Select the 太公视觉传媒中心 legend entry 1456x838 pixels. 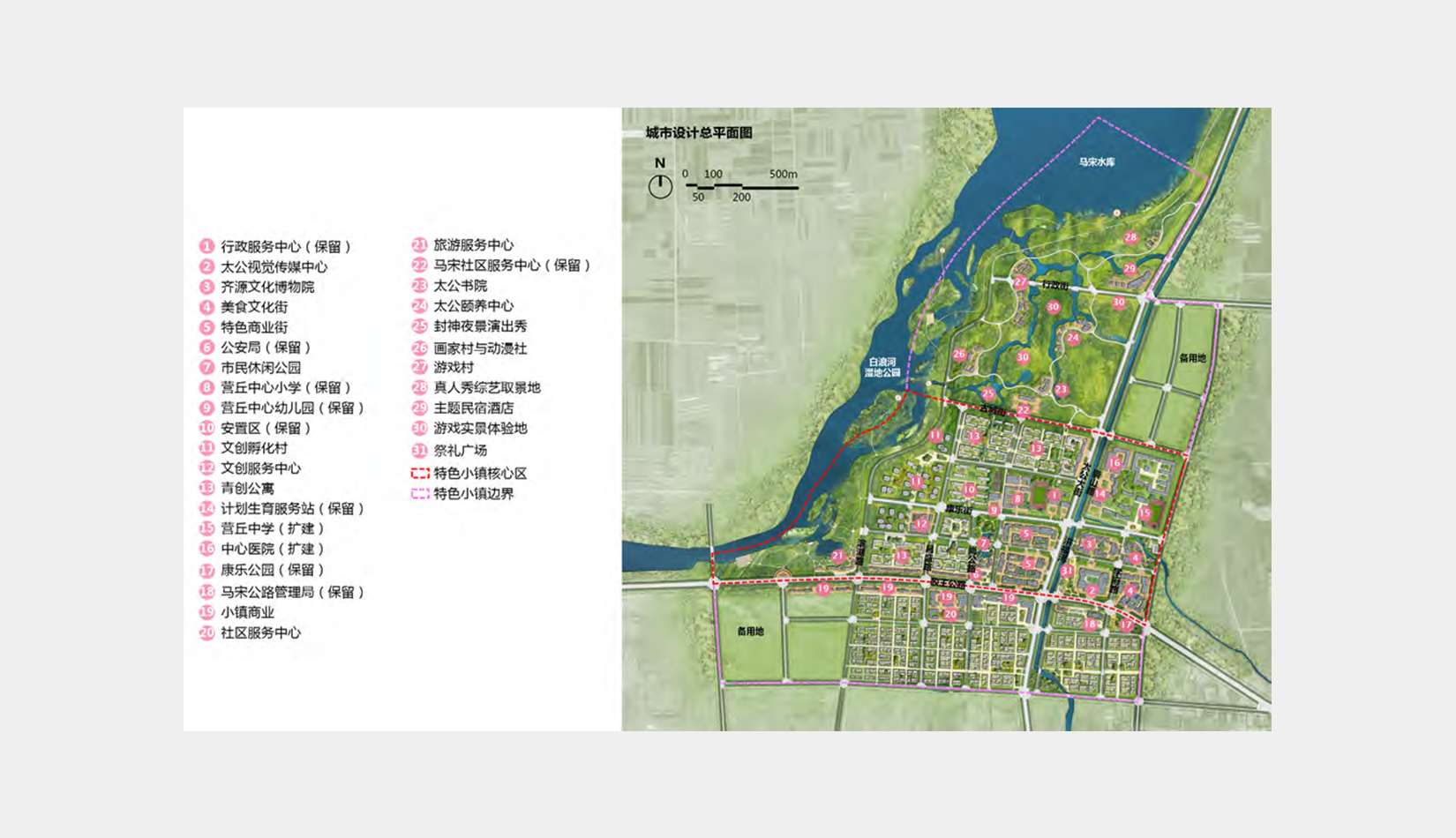[x=274, y=266]
